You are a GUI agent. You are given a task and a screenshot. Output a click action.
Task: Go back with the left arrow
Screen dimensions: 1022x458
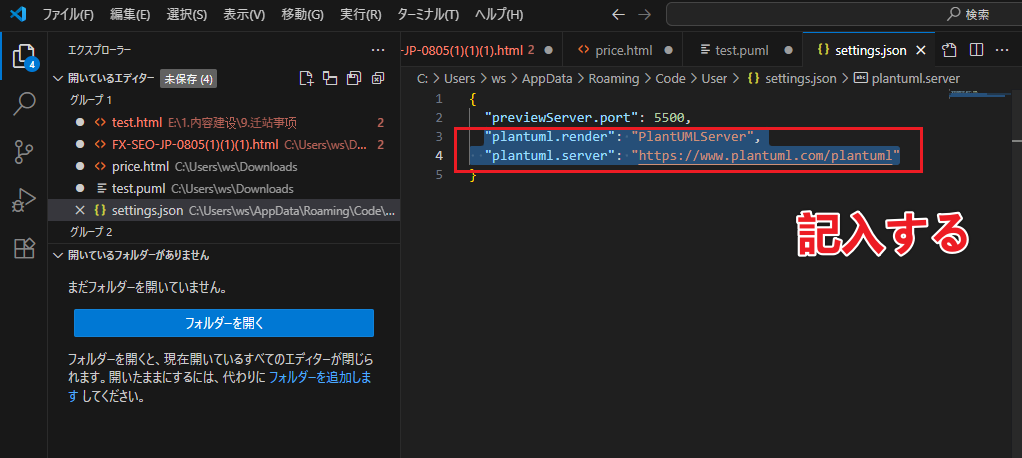pyautogui.click(x=619, y=14)
